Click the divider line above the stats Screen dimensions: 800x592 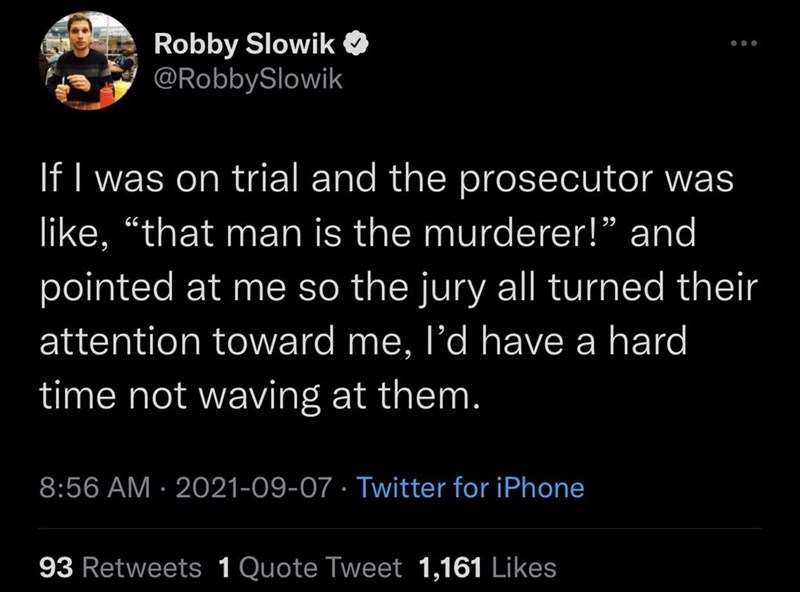[x=400, y=529]
